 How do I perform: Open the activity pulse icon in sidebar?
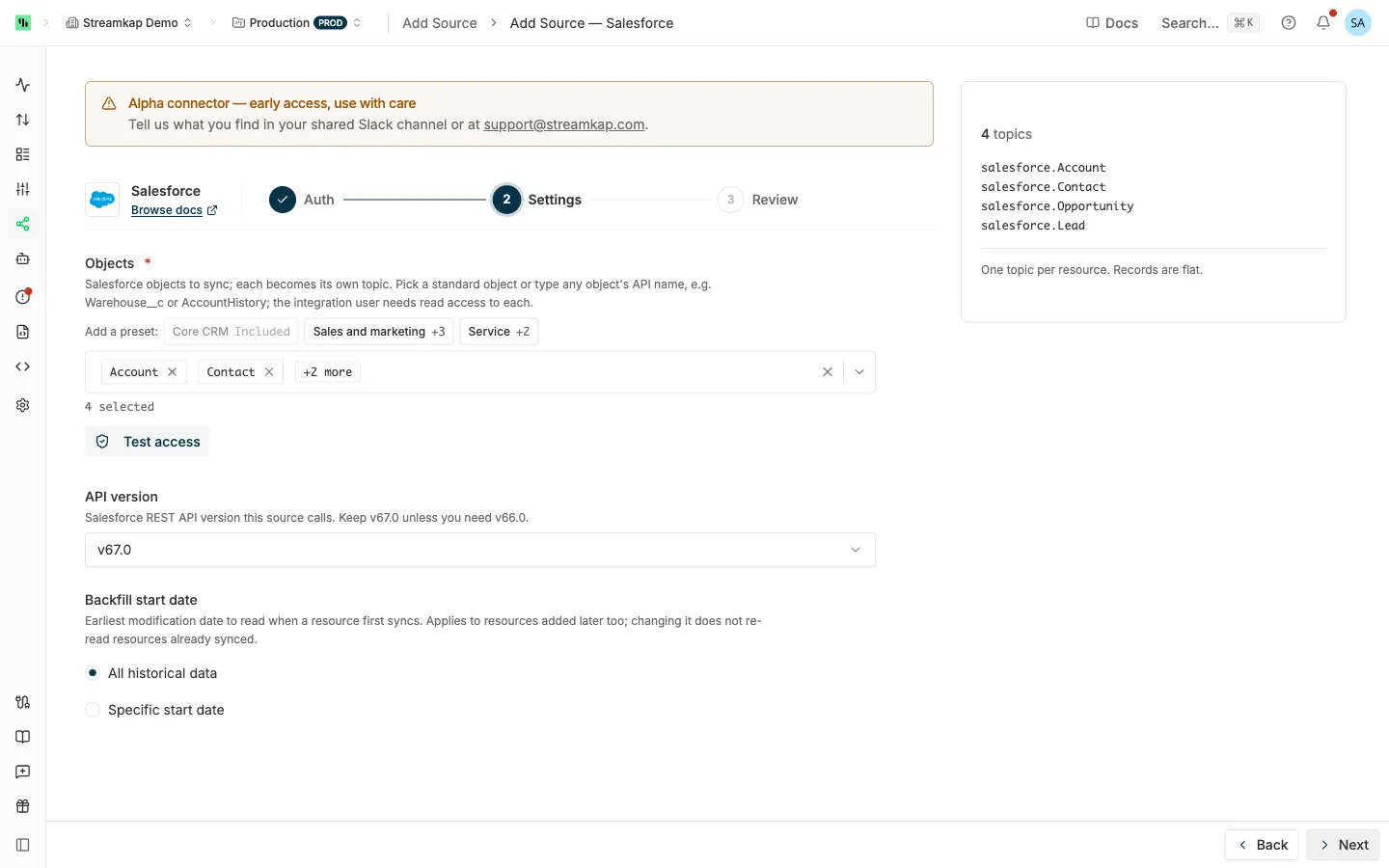tap(23, 85)
